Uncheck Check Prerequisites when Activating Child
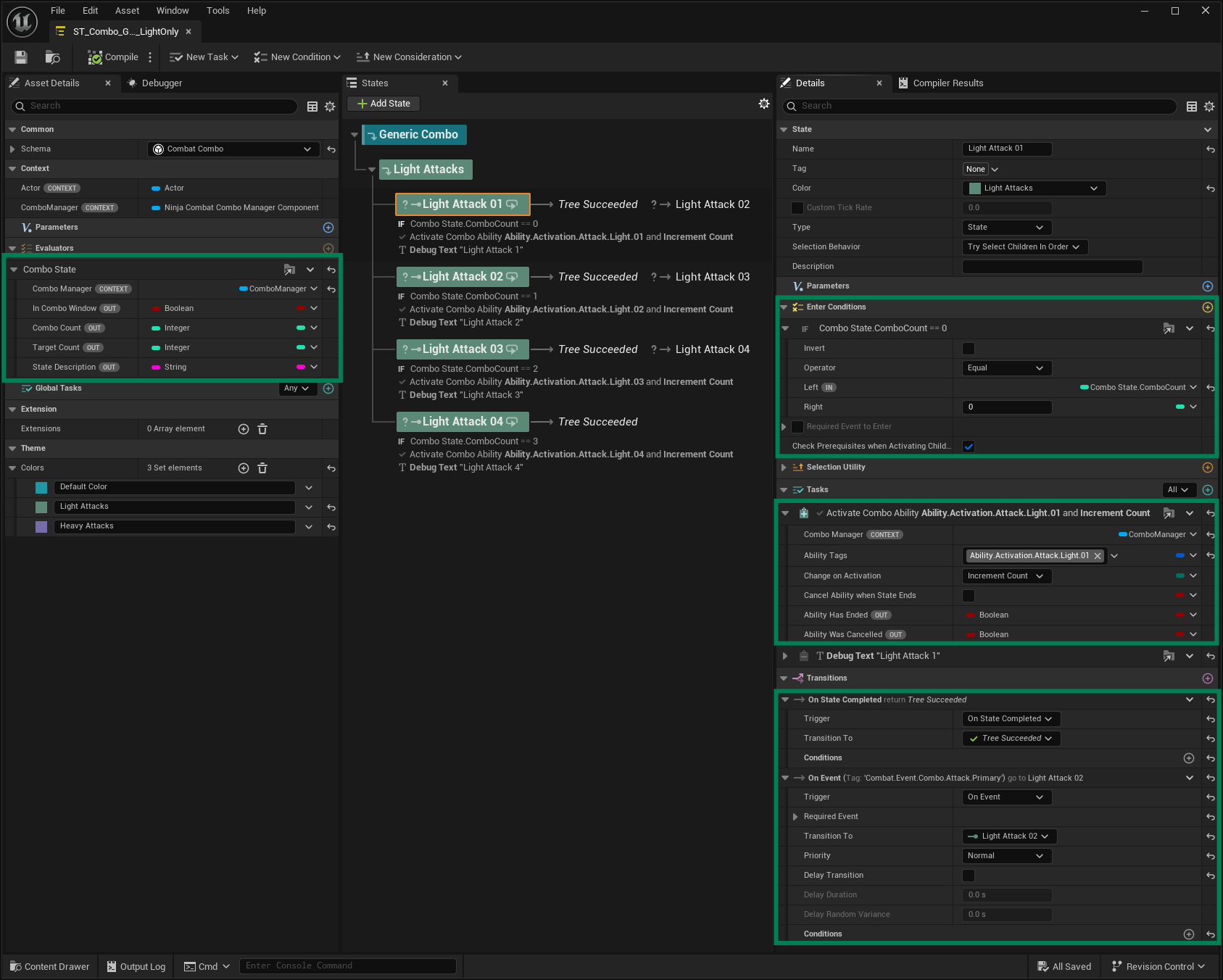The height and width of the screenshot is (980, 1223). tap(969, 447)
